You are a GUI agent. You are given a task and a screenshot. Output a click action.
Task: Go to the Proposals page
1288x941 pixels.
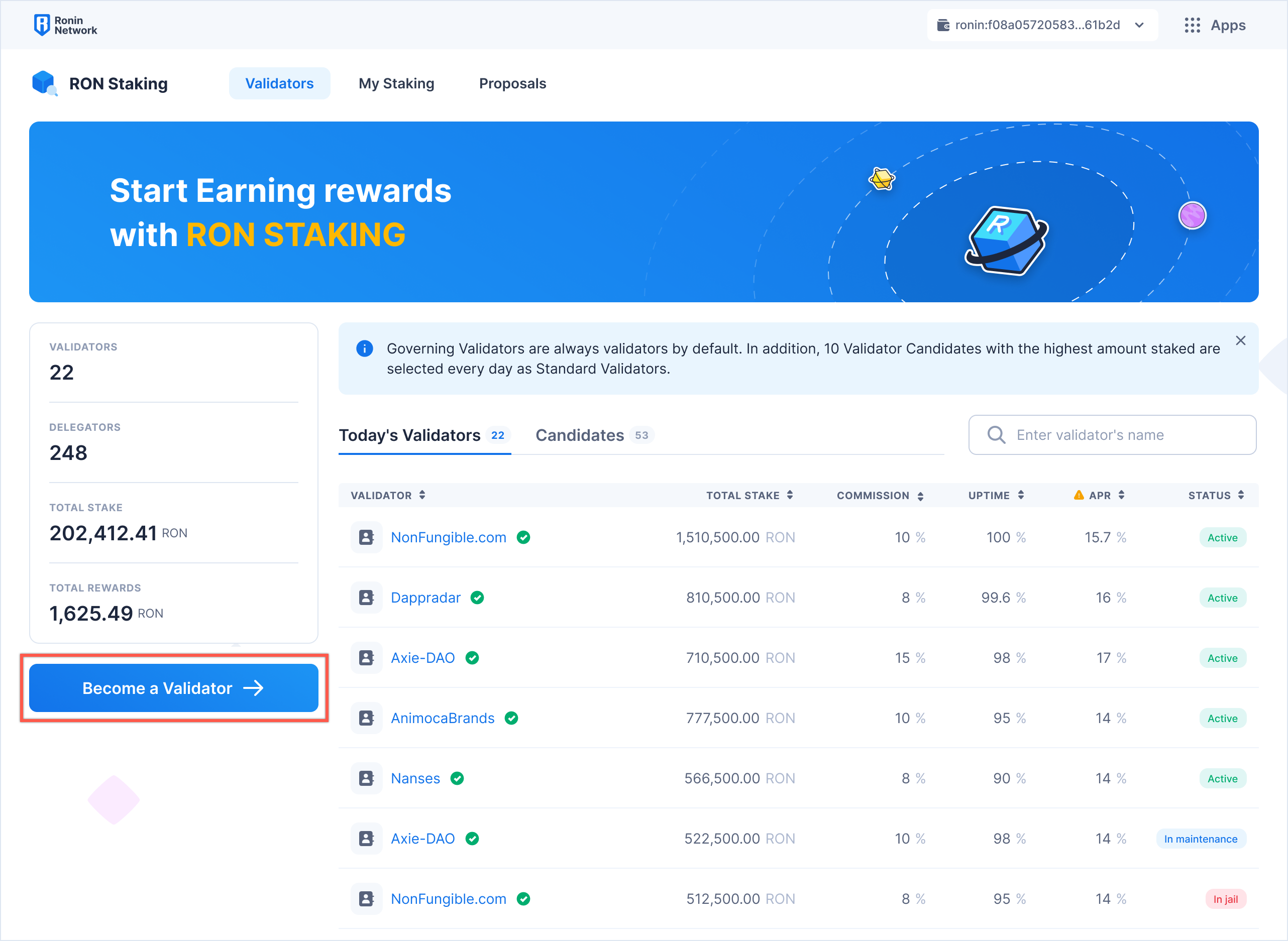point(512,83)
